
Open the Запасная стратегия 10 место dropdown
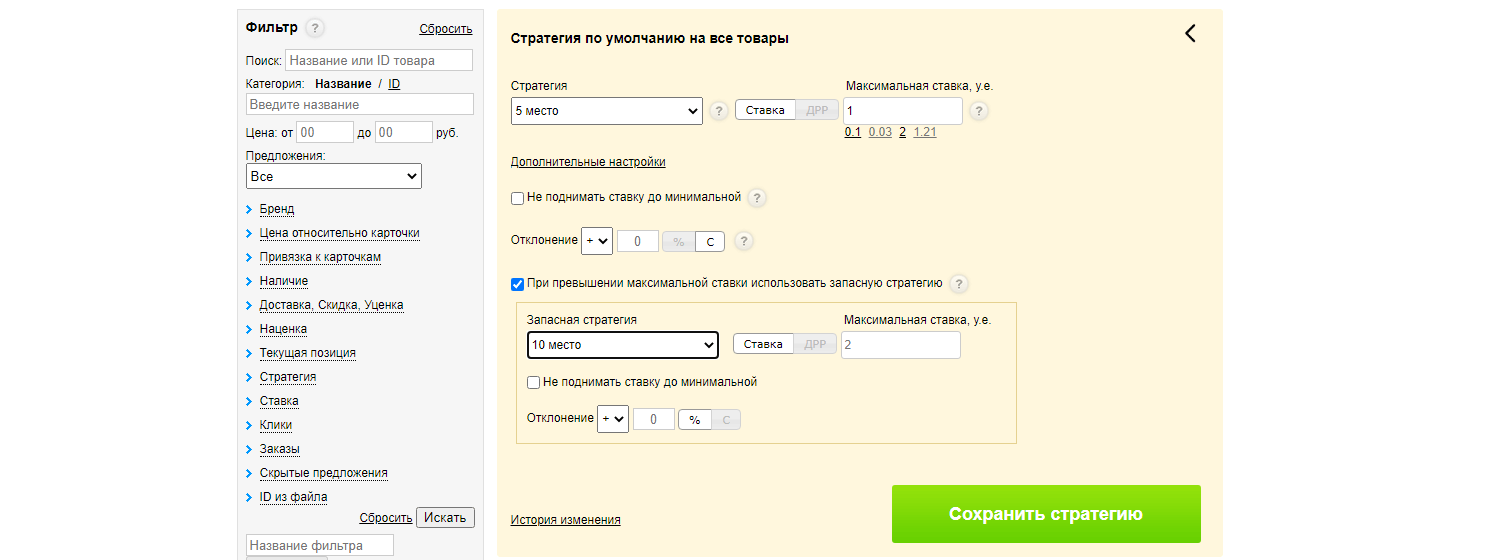[x=623, y=345]
